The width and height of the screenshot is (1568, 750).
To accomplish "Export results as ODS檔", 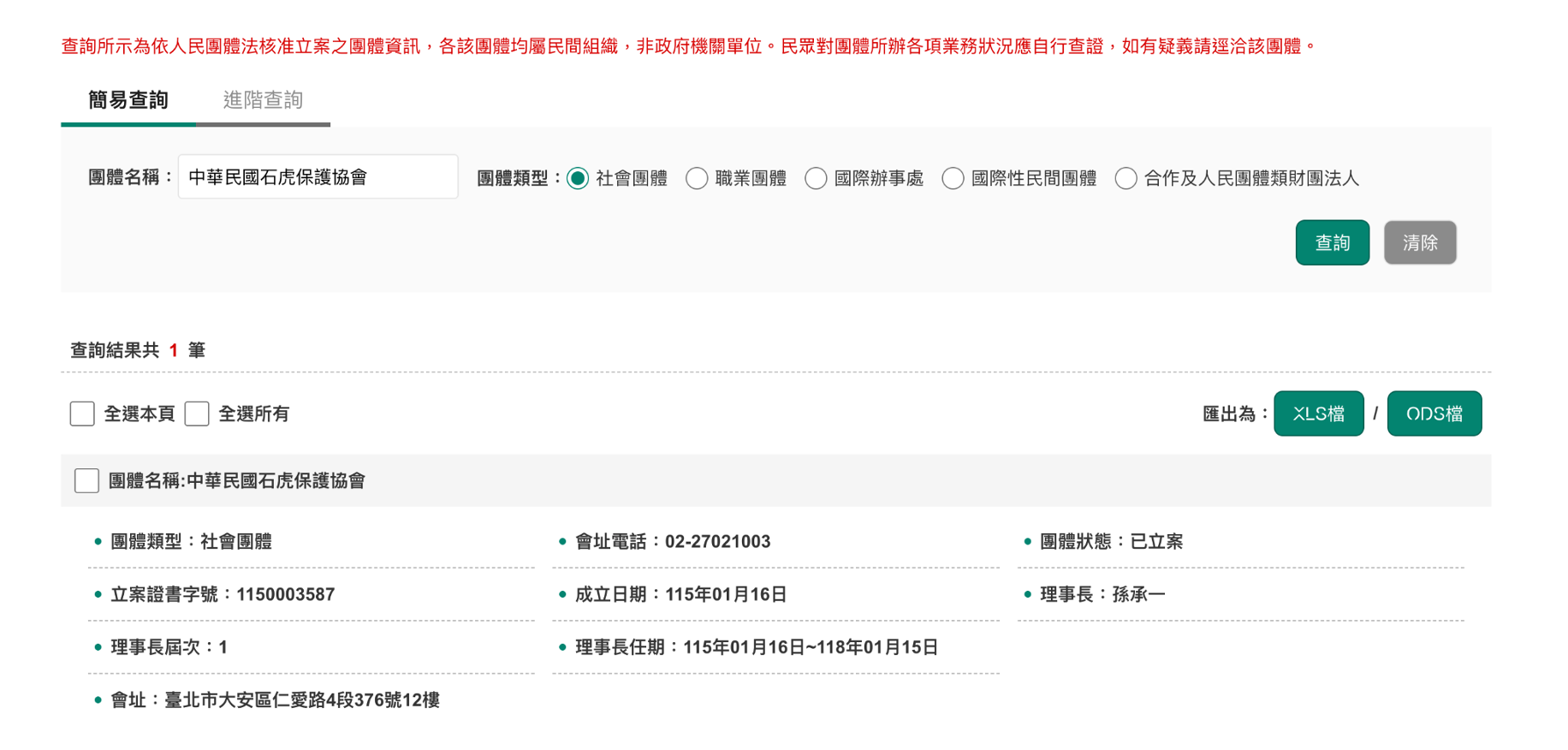I will 1434,414.
